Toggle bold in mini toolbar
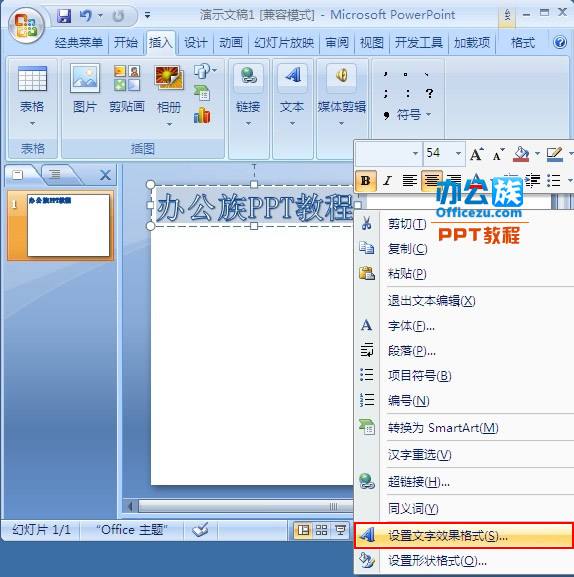 point(366,181)
